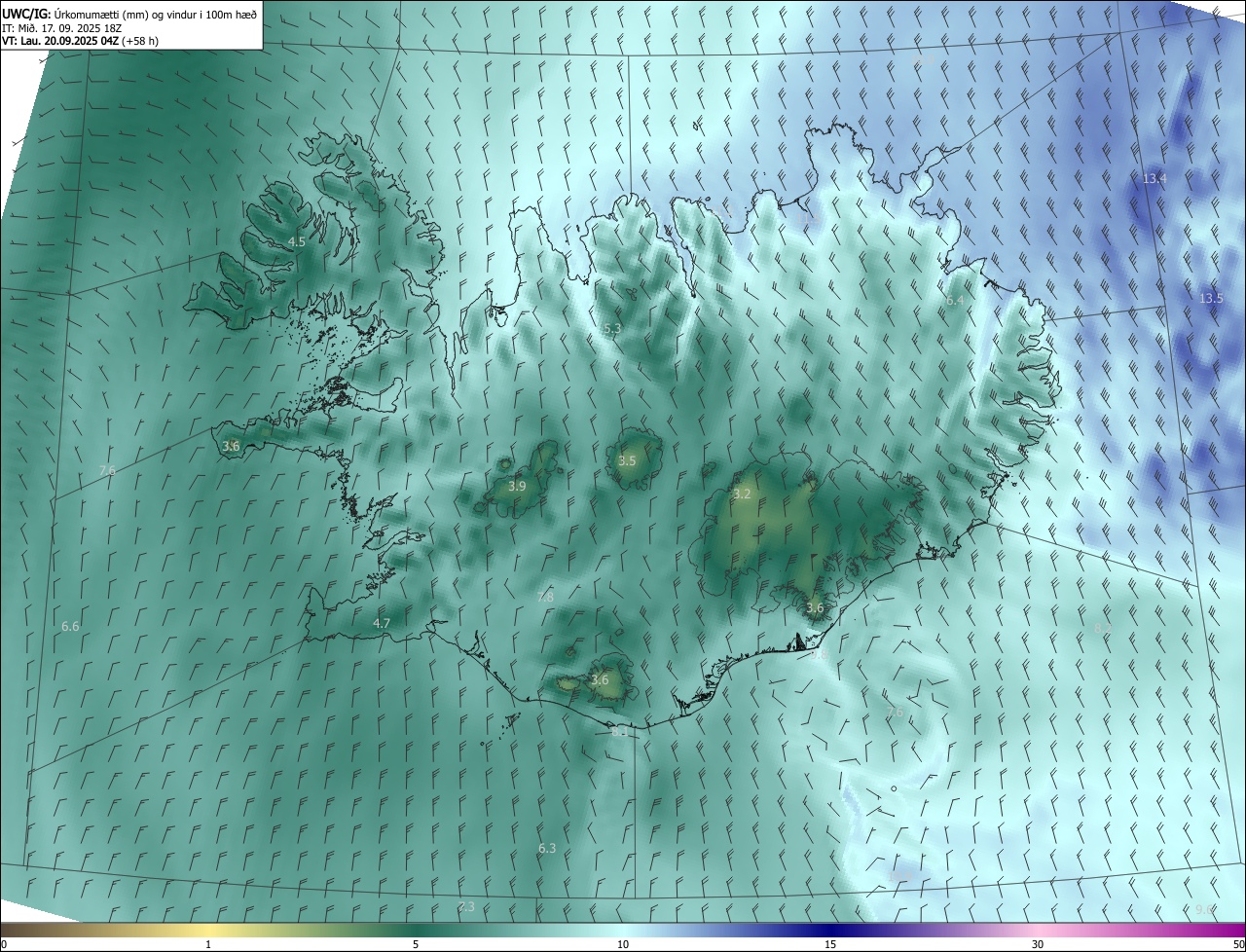This screenshot has width=1246, height=952.
Task: Click the faint 7.8 value on the map
Action: click(x=545, y=597)
